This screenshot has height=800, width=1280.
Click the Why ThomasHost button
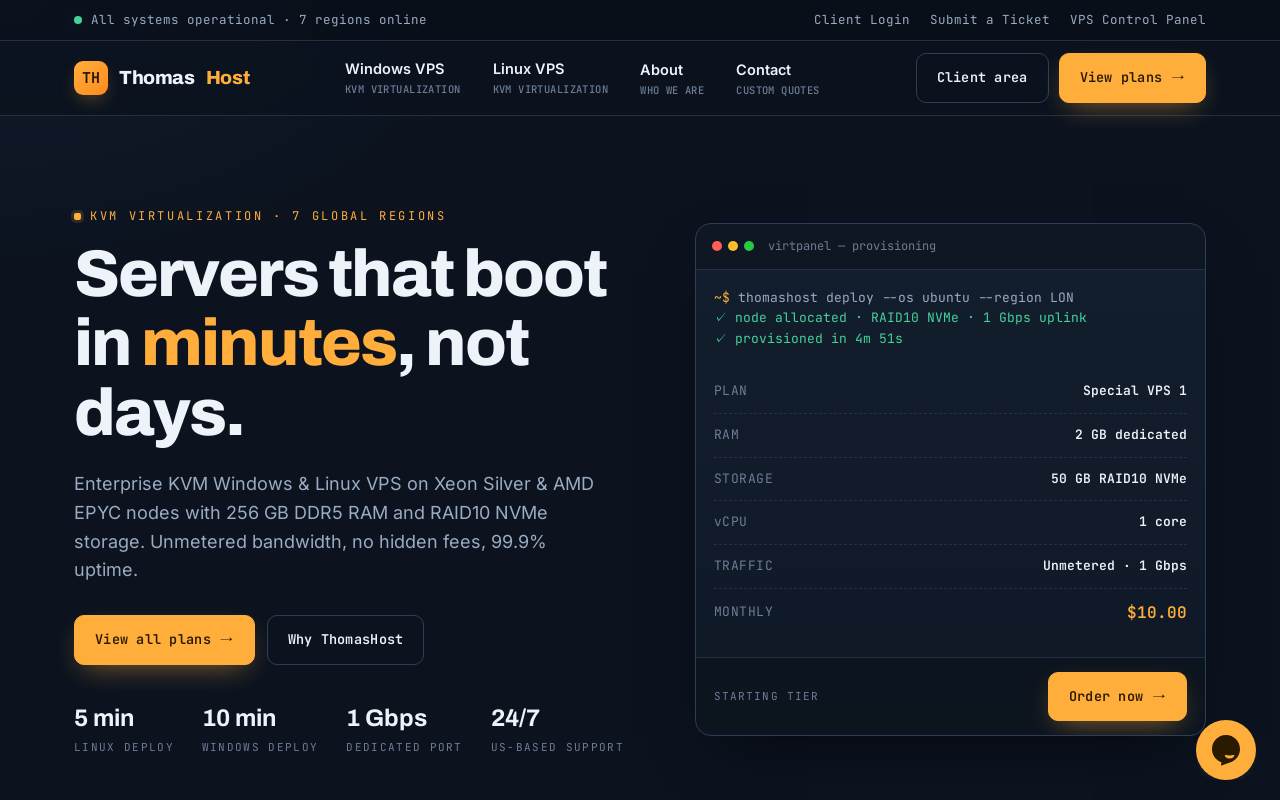click(x=345, y=640)
